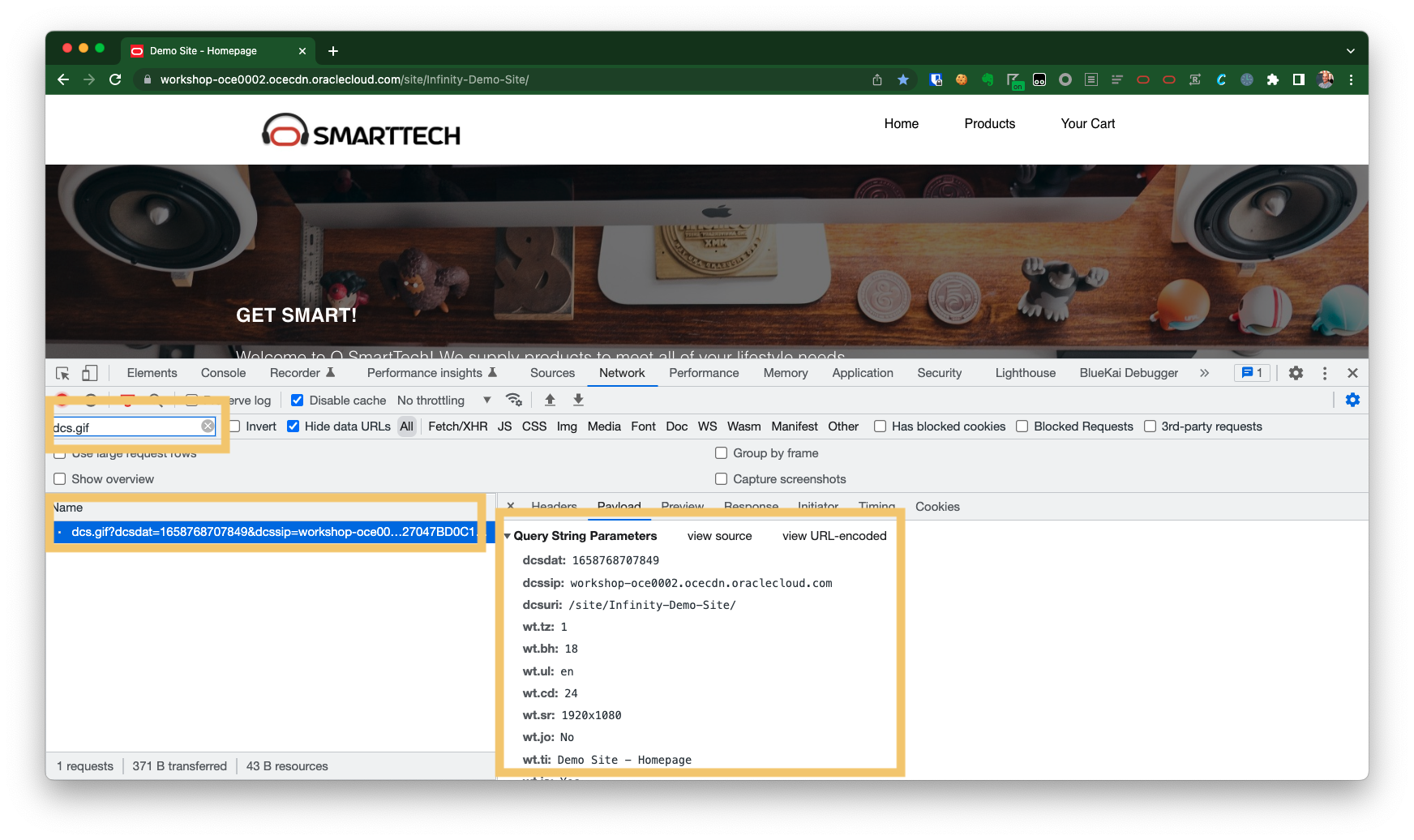The height and width of the screenshot is (840, 1414).
Task: Enable the 3rd-party requests checkbox
Action: tap(1150, 426)
